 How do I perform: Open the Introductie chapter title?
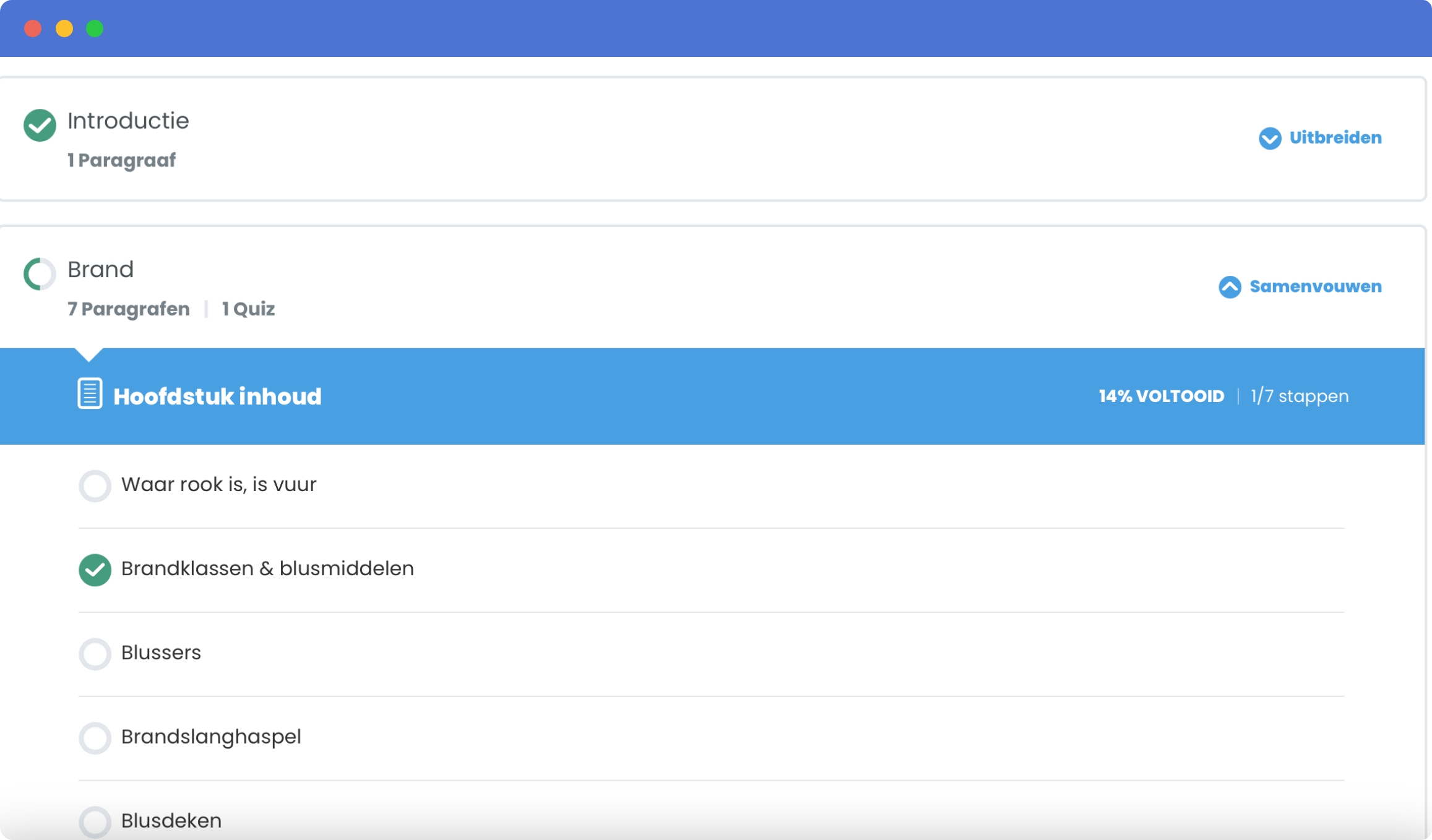(128, 121)
